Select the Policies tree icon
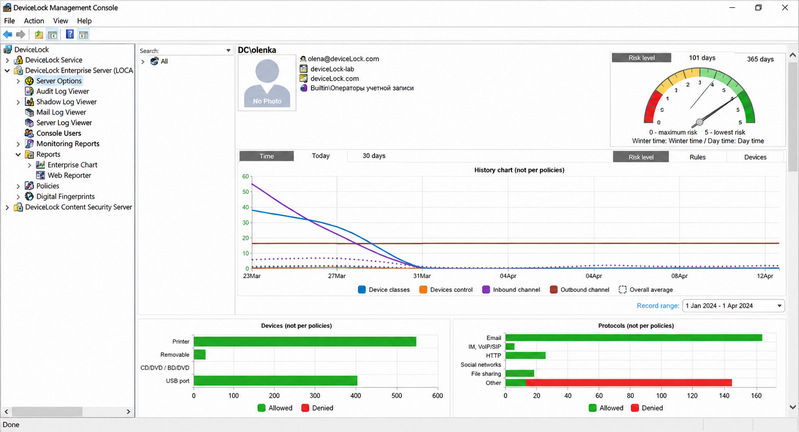 click(x=30, y=185)
